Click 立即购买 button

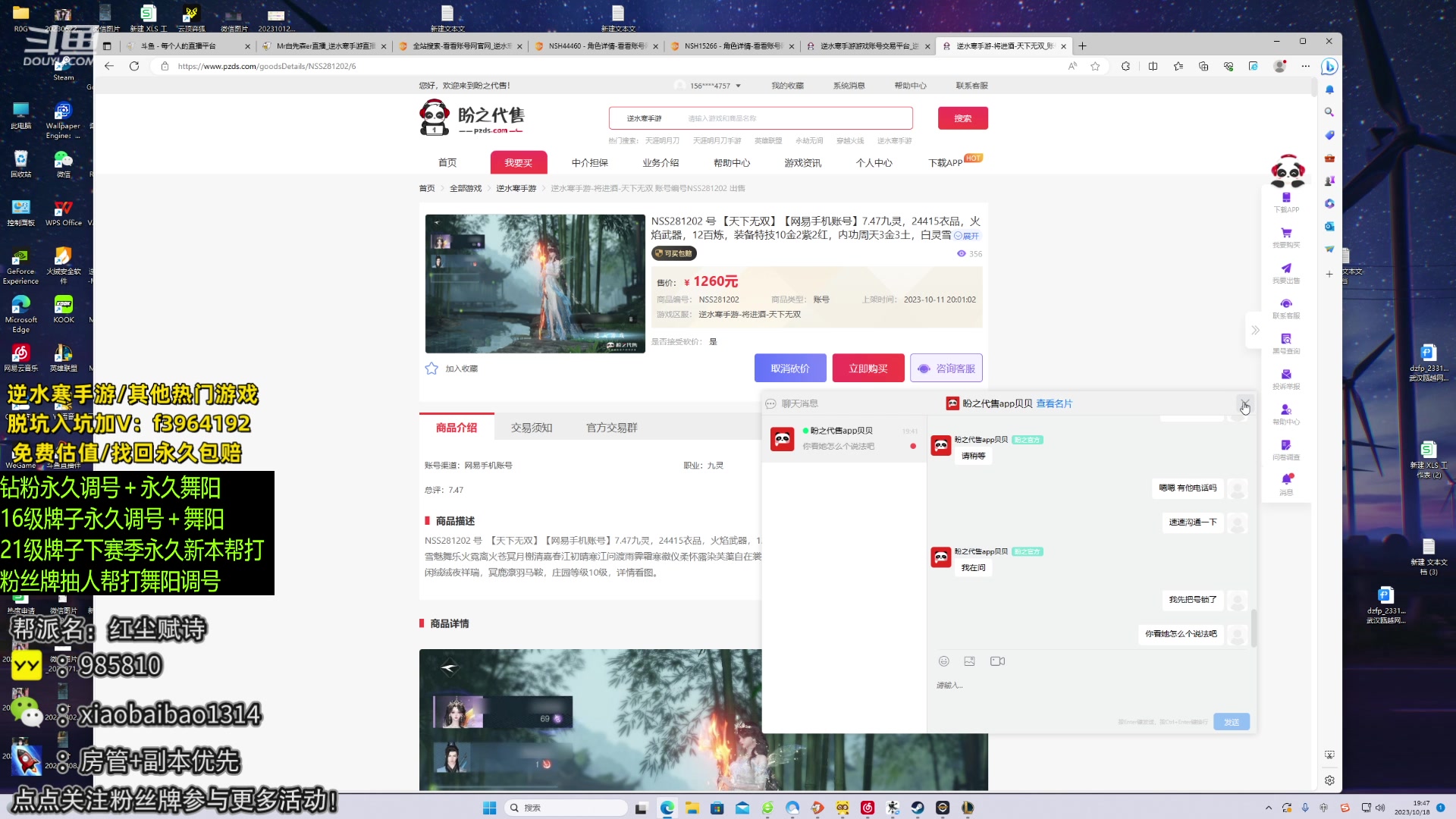(x=868, y=368)
